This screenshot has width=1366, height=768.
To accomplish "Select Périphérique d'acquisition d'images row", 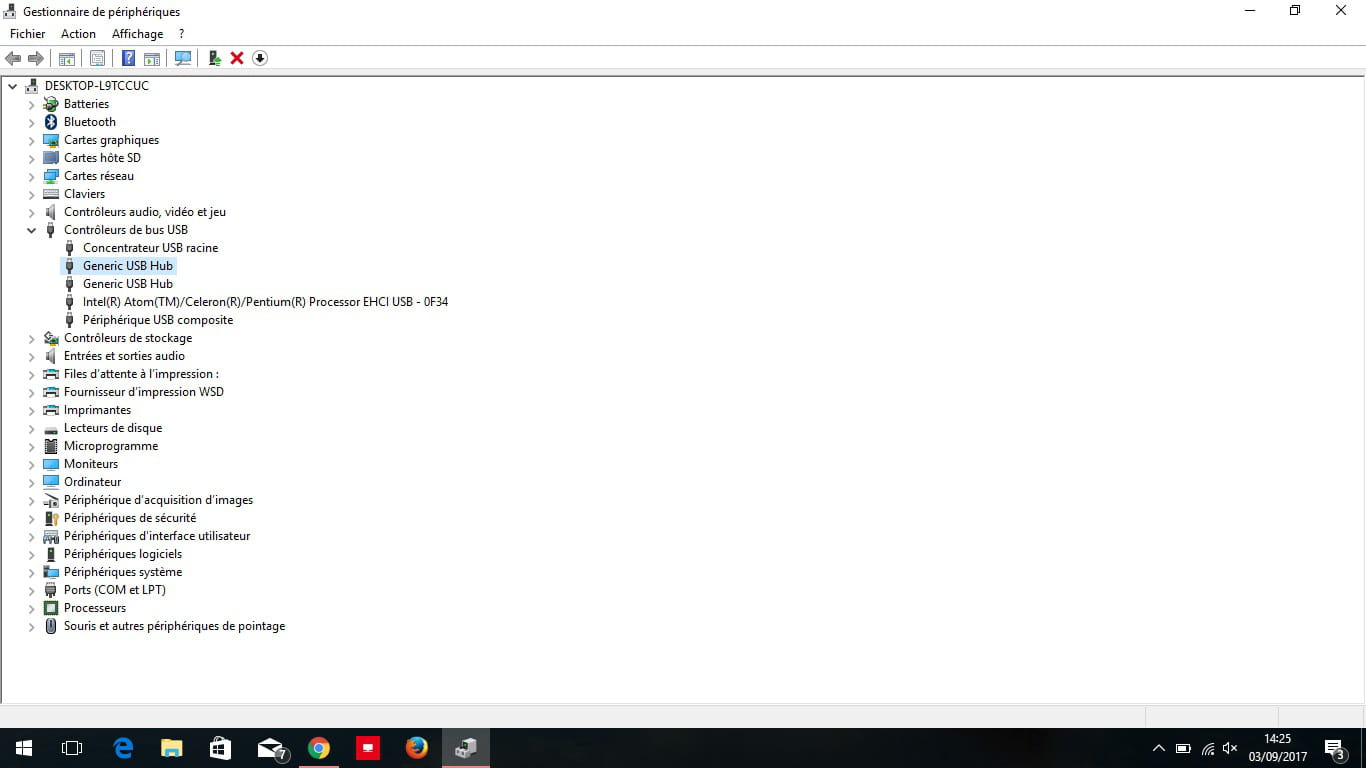I will (158, 500).
